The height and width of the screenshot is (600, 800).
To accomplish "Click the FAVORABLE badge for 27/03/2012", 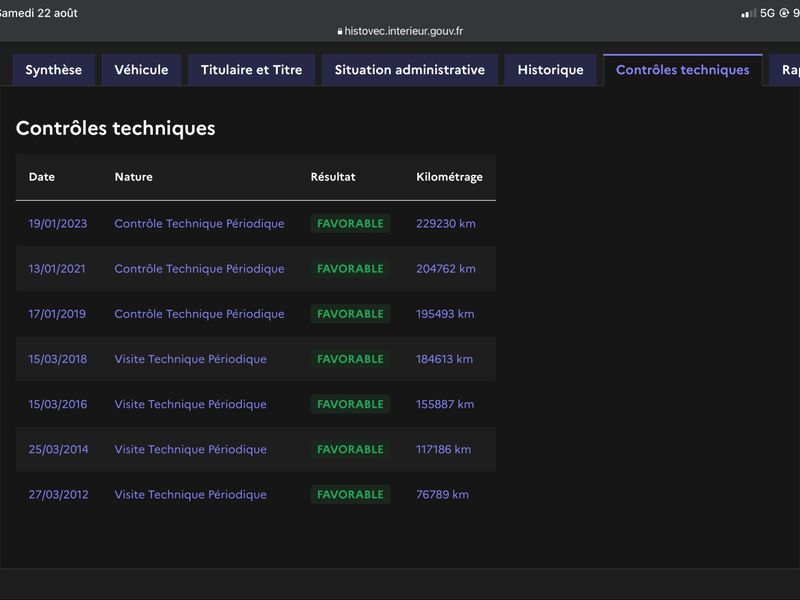I will (x=350, y=494).
